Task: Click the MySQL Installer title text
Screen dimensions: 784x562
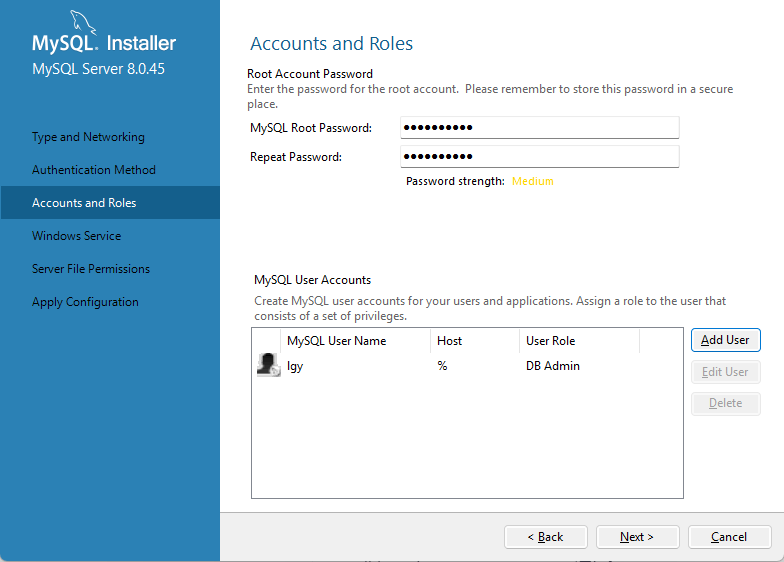Action: [104, 44]
